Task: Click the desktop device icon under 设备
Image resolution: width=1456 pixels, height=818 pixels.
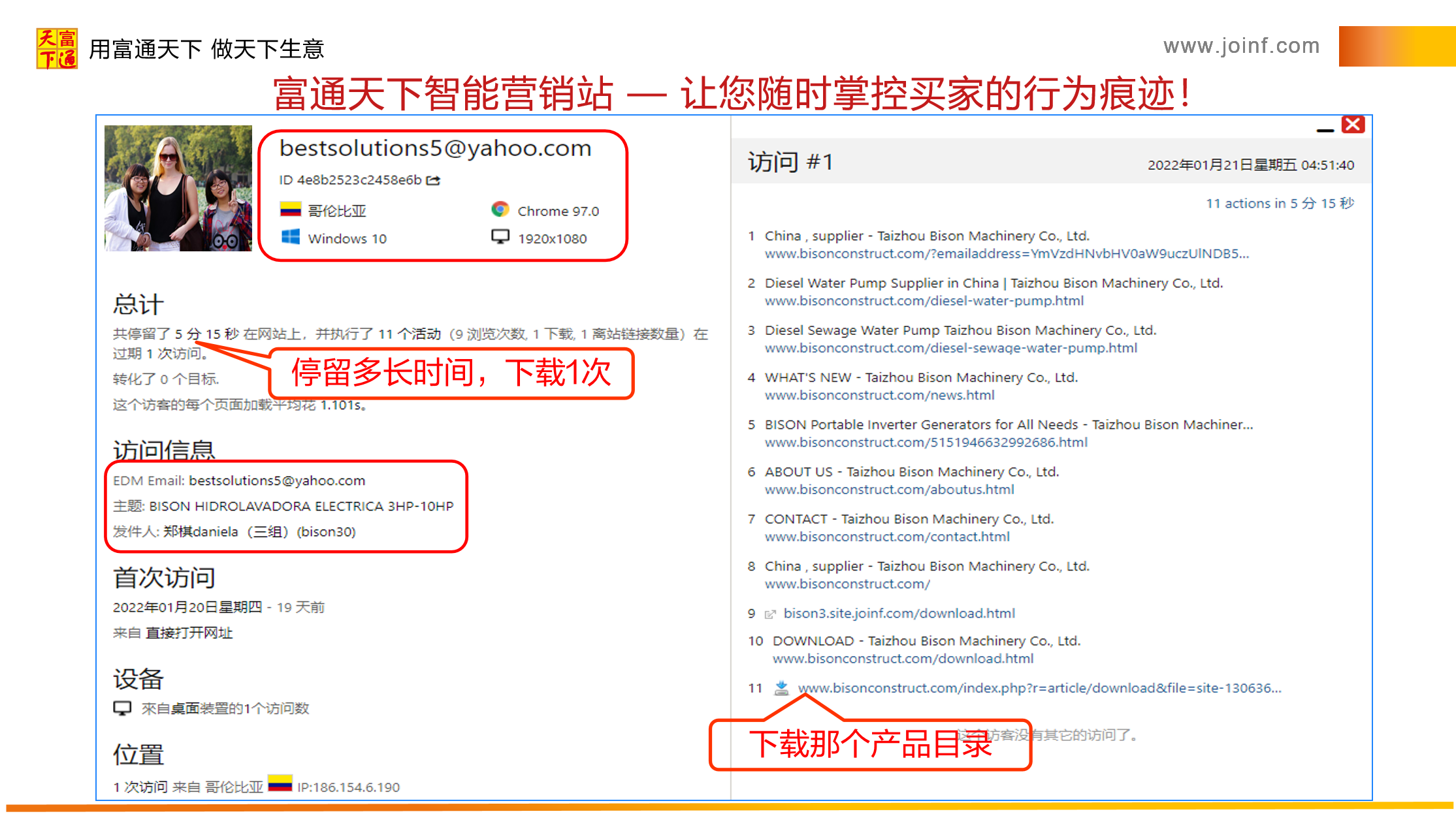Action: click(122, 708)
